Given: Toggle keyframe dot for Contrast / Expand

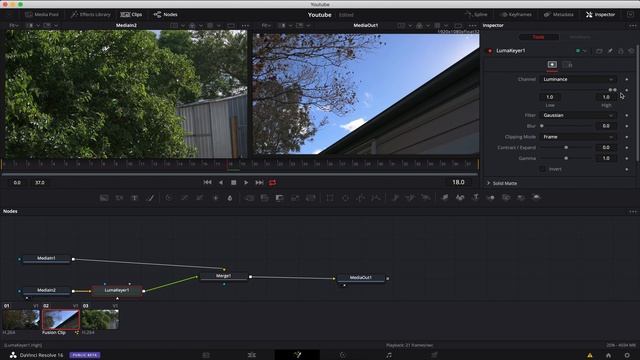Looking at the screenshot, I should pyautogui.click(x=627, y=147).
